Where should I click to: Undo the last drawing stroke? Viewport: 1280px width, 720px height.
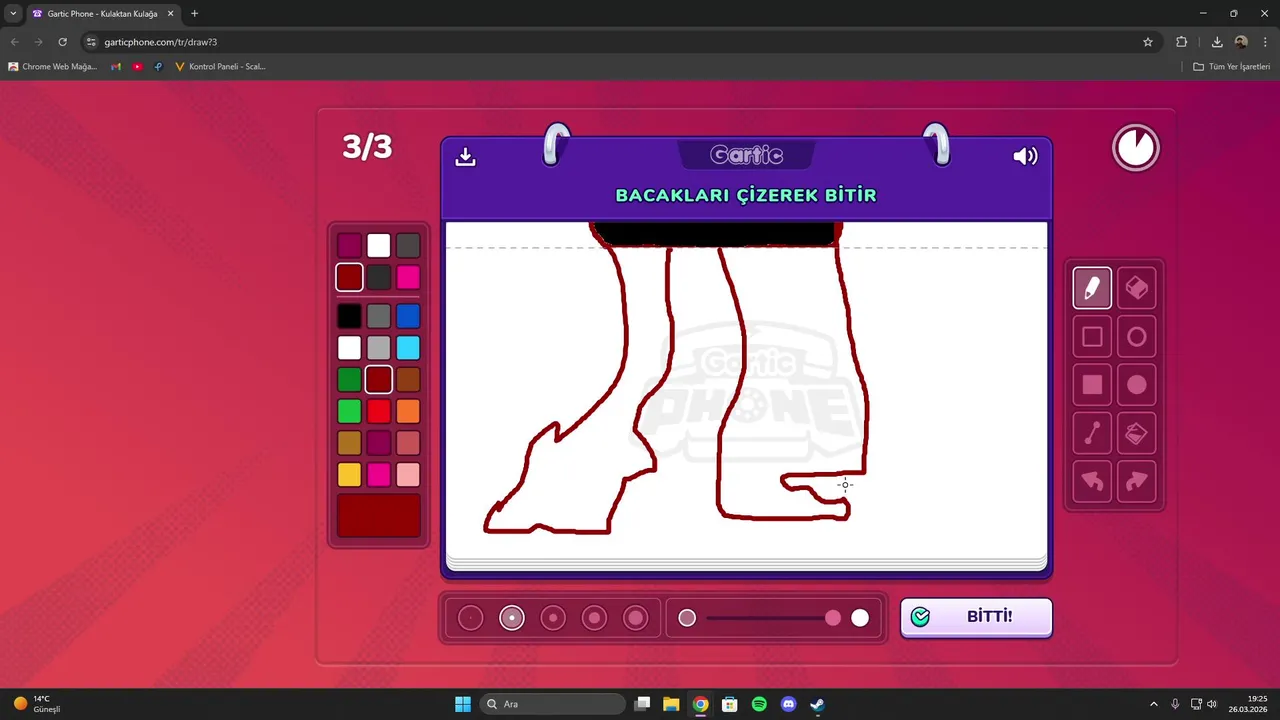pos(1092,482)
